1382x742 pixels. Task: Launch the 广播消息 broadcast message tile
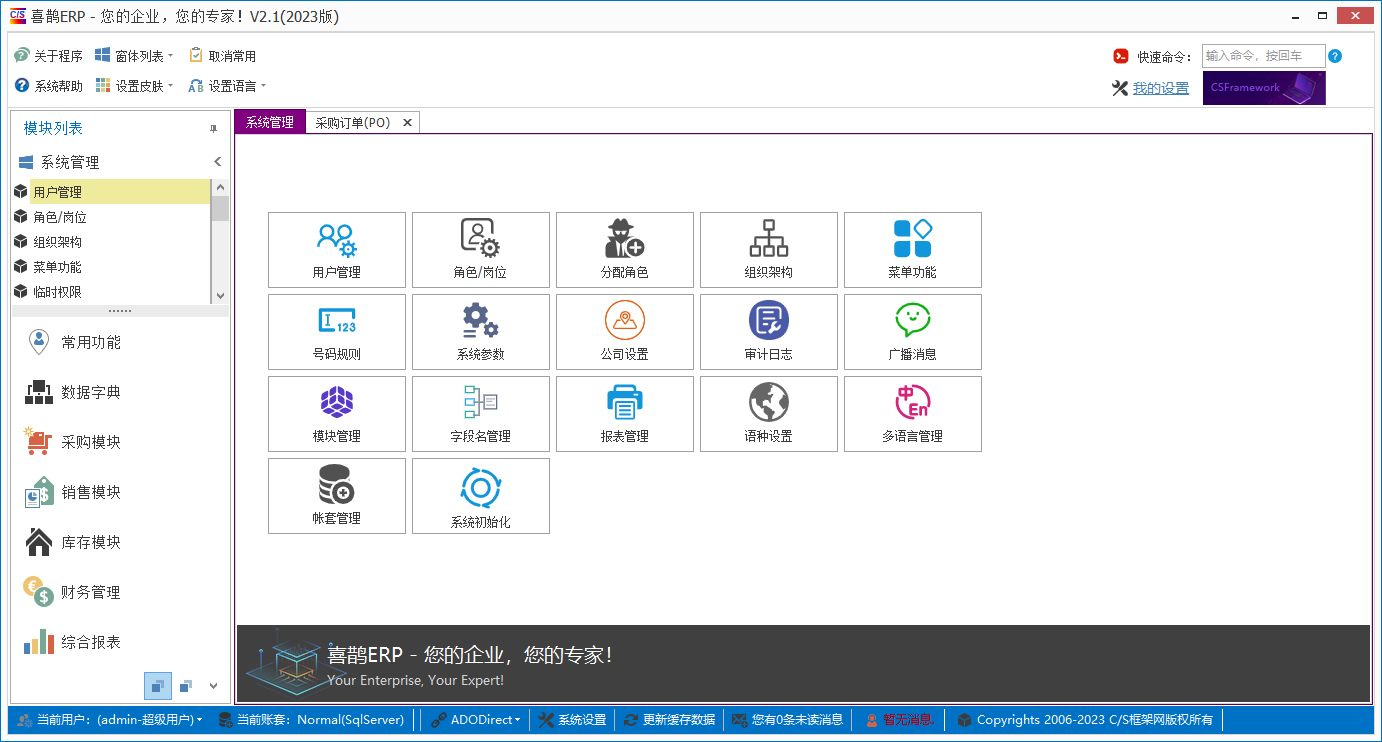[x=913, y=332]
